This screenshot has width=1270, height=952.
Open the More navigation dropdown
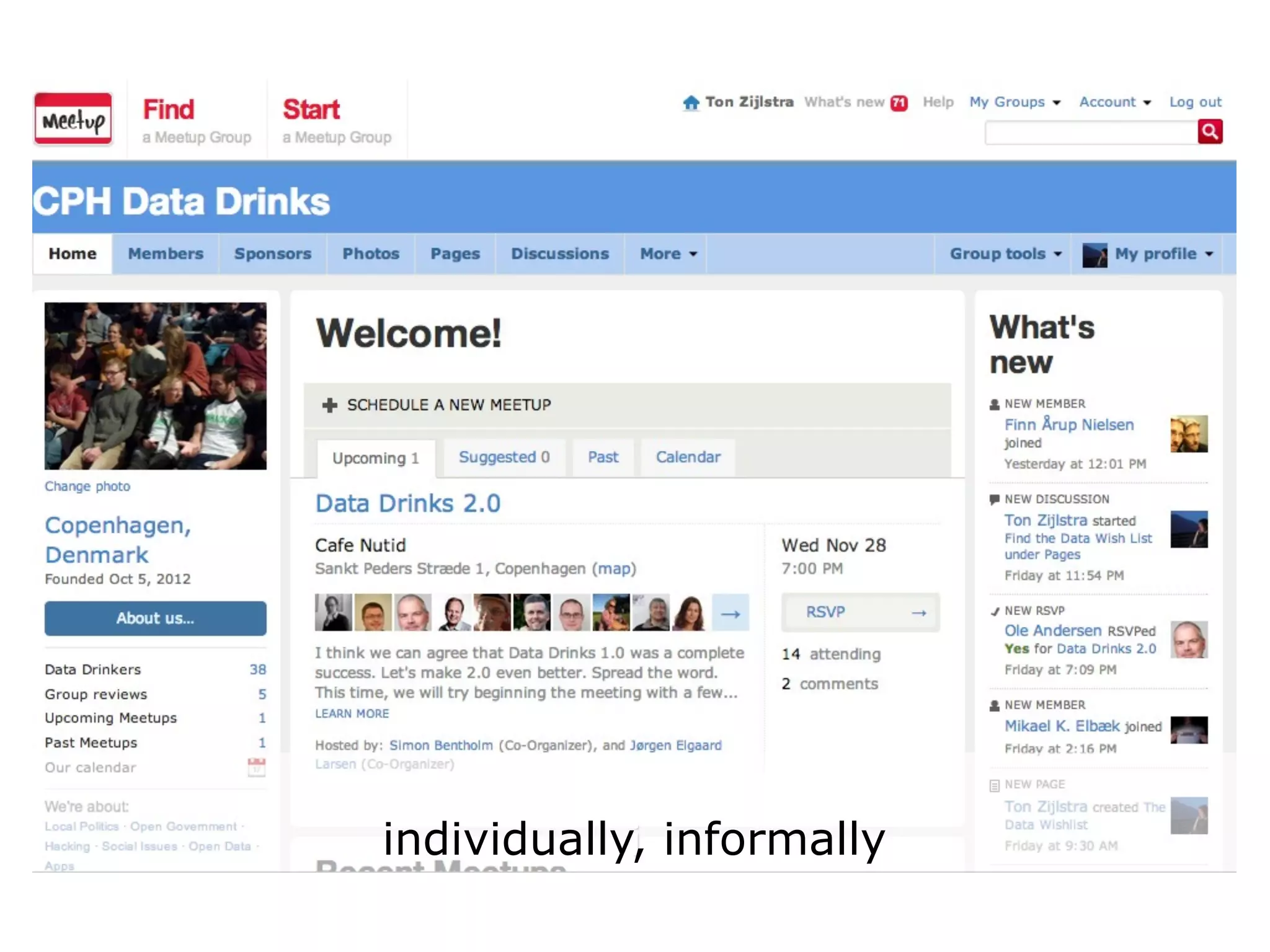click(x=668, y=254)
